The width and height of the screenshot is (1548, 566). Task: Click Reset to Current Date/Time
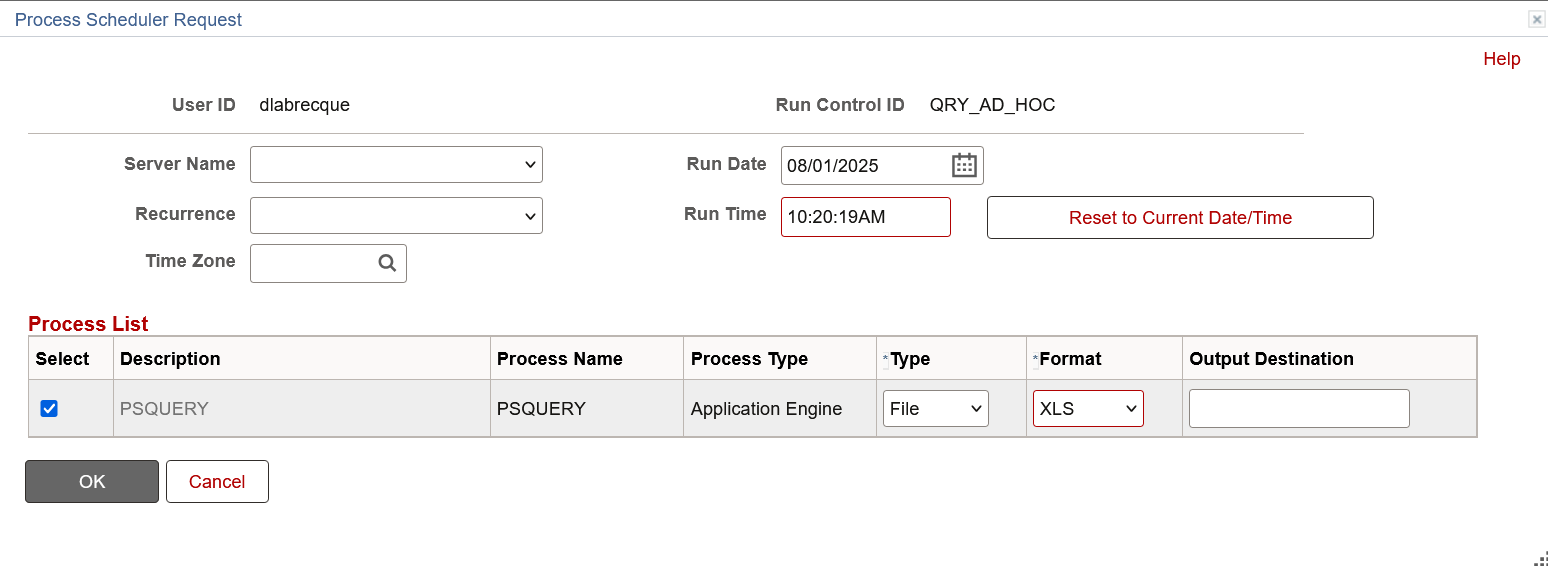(1180, 218)
